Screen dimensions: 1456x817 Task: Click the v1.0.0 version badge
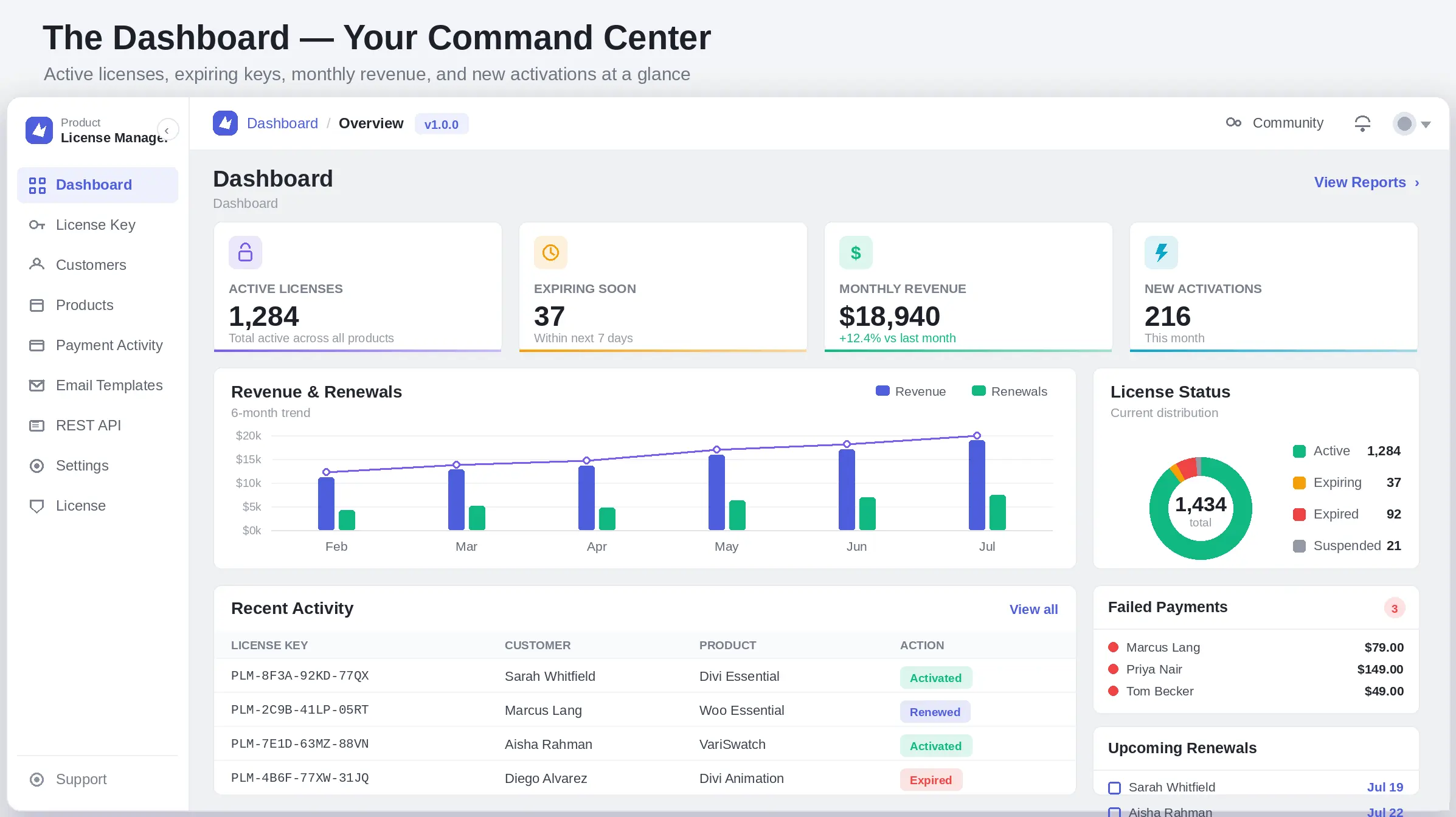pos(442,124)
